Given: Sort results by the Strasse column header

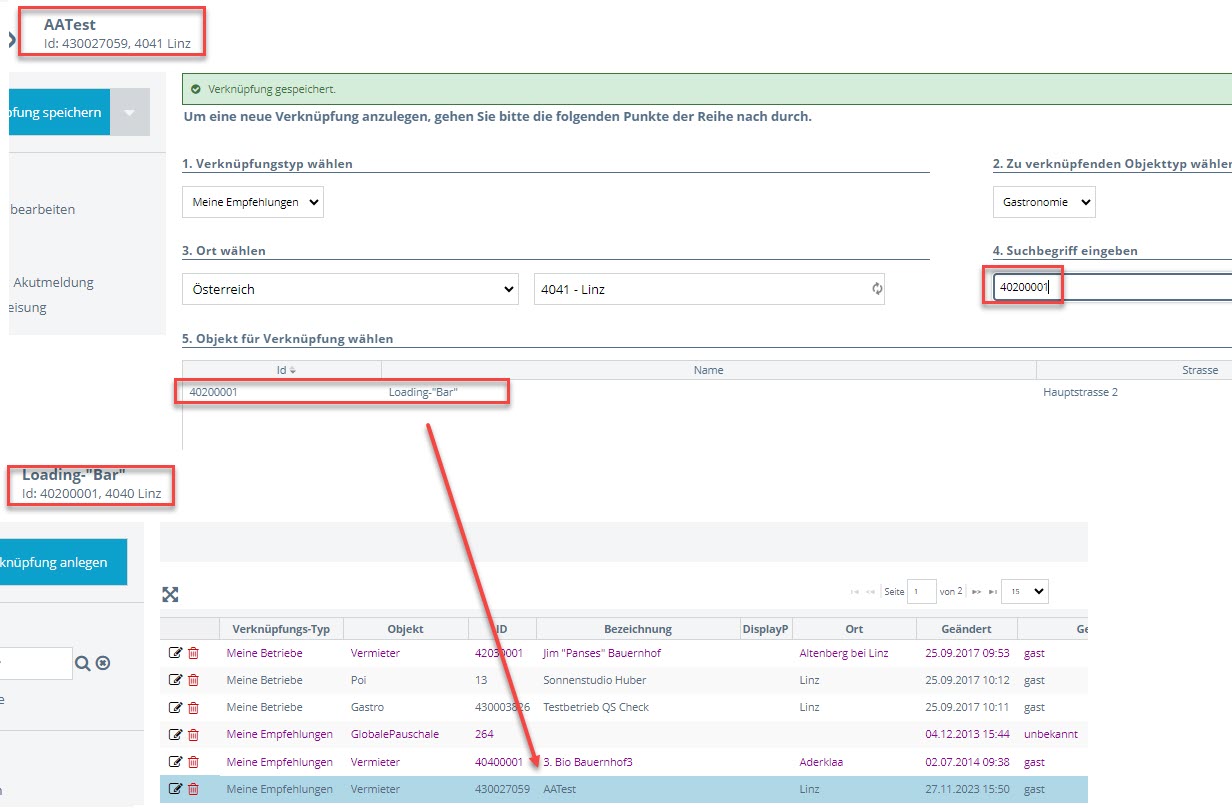Looking at the screenshot, I should click(1134, 370).
